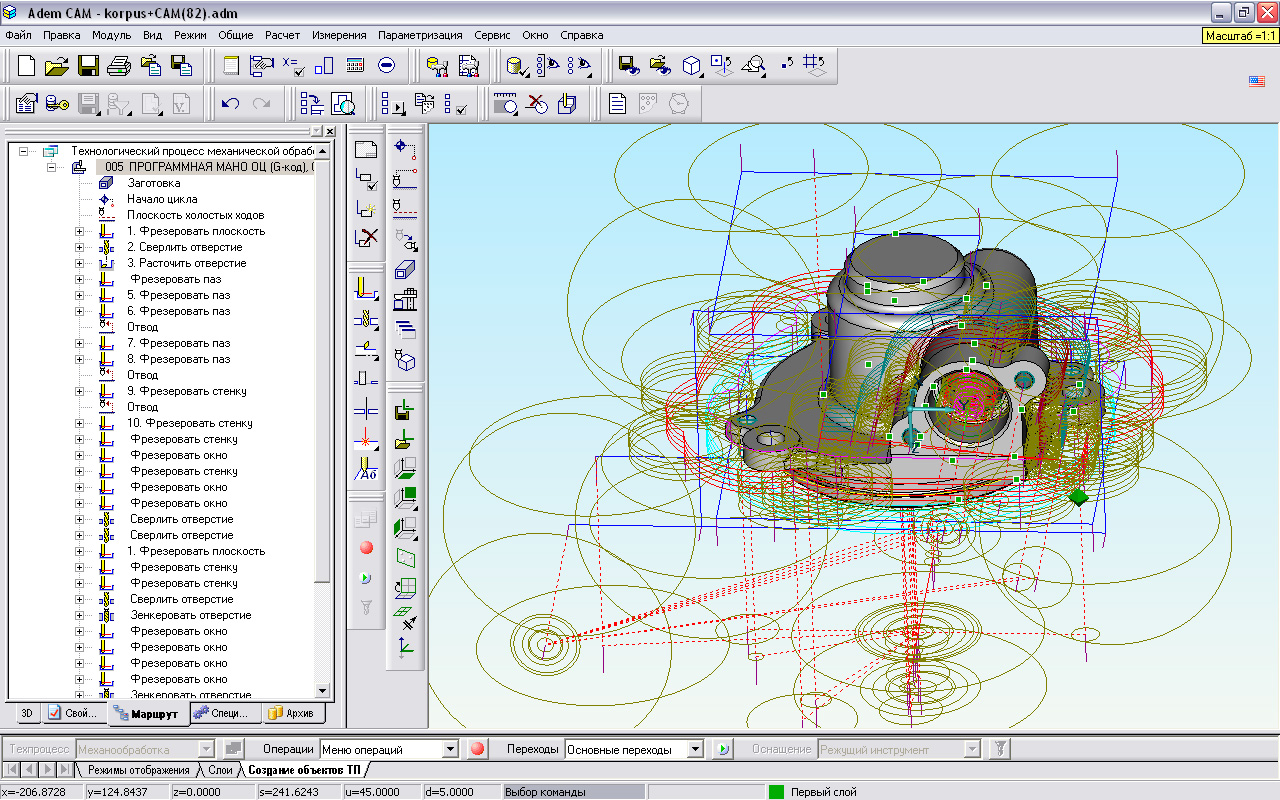This screenshot has height=800, width=1280.
Task: Click the red dot beside Операции dropdown
Action: 477,749
